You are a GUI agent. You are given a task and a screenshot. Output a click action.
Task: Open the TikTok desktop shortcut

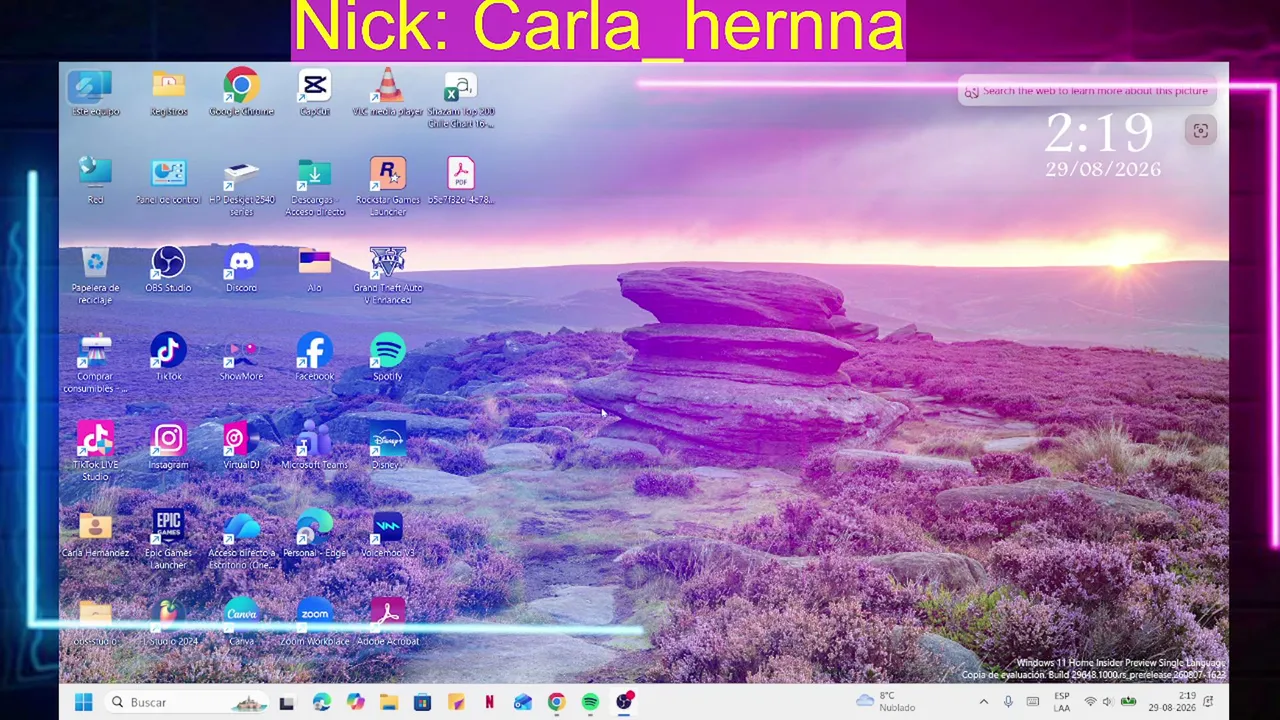point(168,358)
